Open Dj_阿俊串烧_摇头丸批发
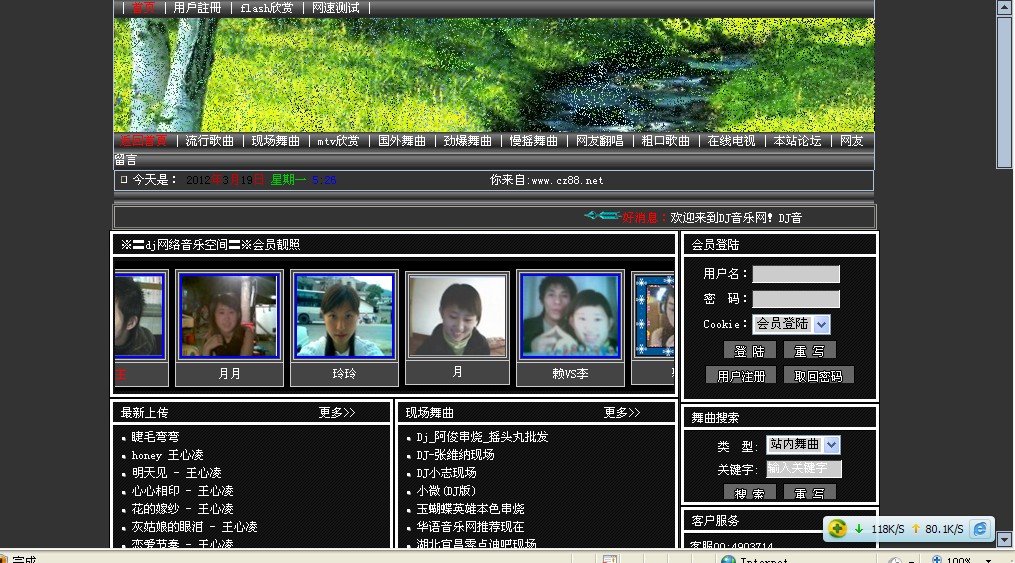 482,437
